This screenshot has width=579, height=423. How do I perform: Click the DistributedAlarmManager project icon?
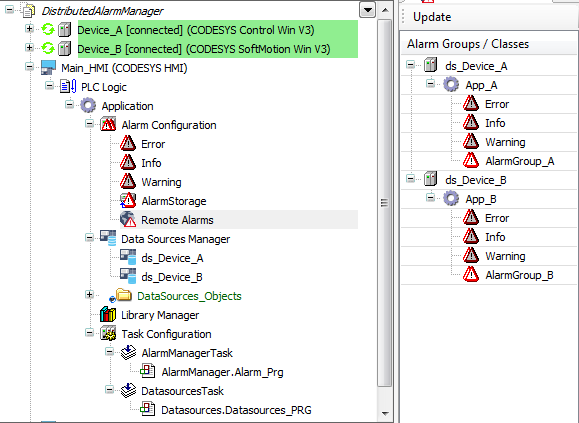coord(28,11)
